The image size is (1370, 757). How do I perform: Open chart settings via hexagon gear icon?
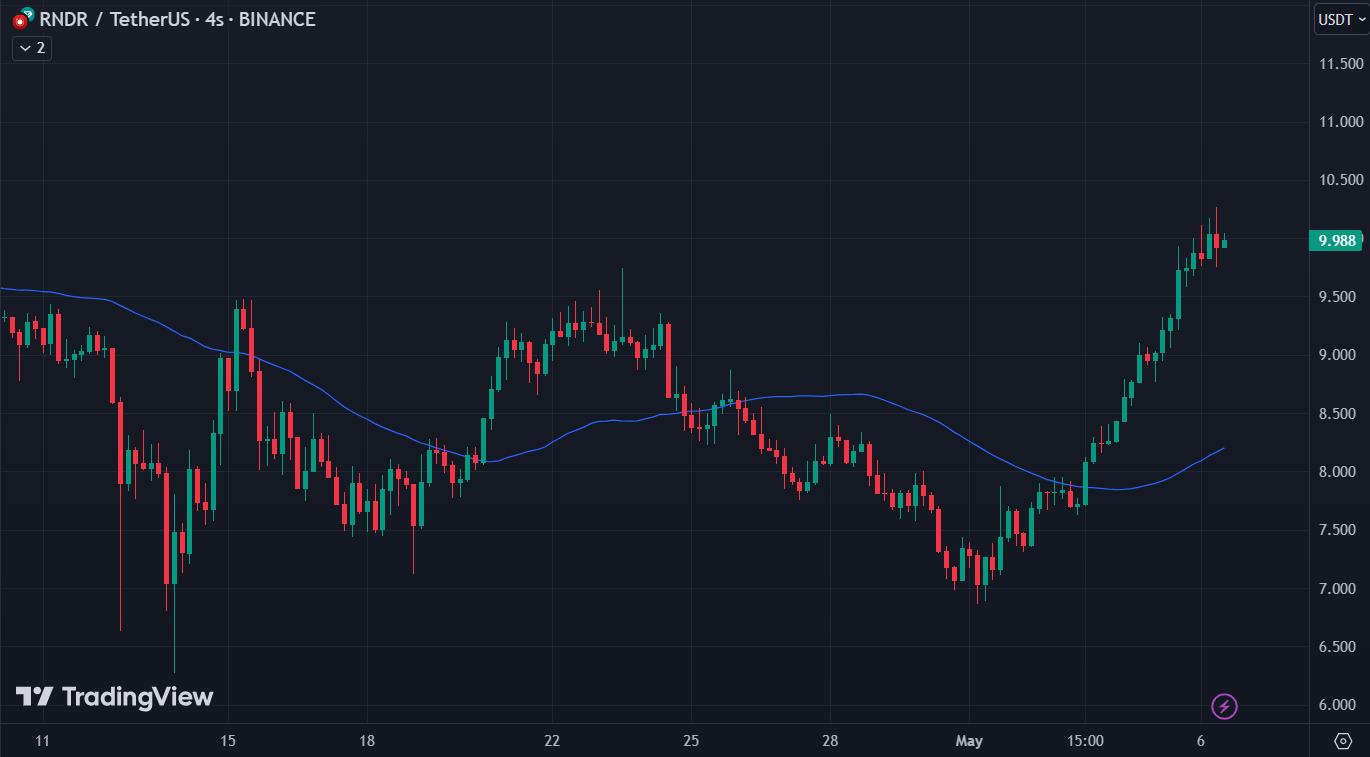click(x=1343, y=740)
